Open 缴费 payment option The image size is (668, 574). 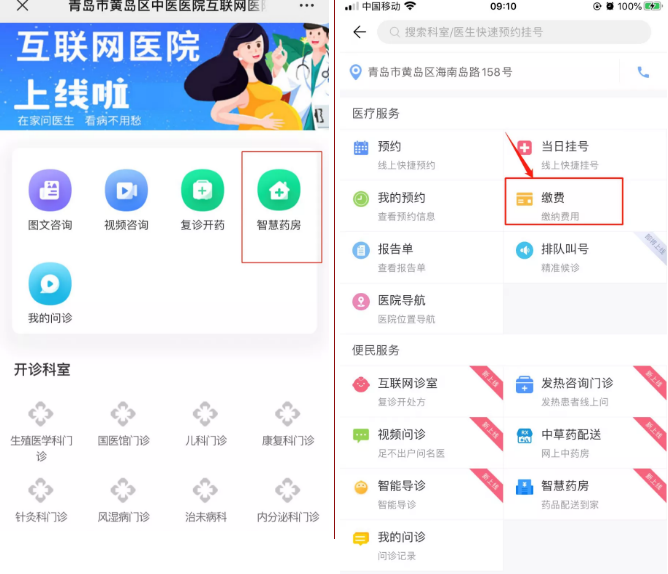563,206
